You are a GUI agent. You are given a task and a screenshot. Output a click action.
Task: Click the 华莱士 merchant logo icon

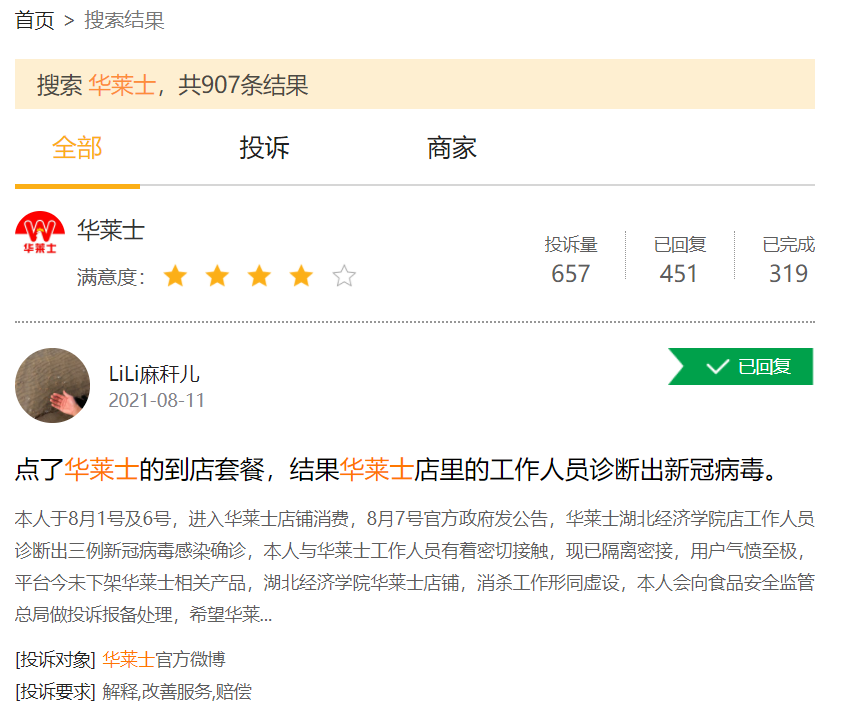click(40, 236)
